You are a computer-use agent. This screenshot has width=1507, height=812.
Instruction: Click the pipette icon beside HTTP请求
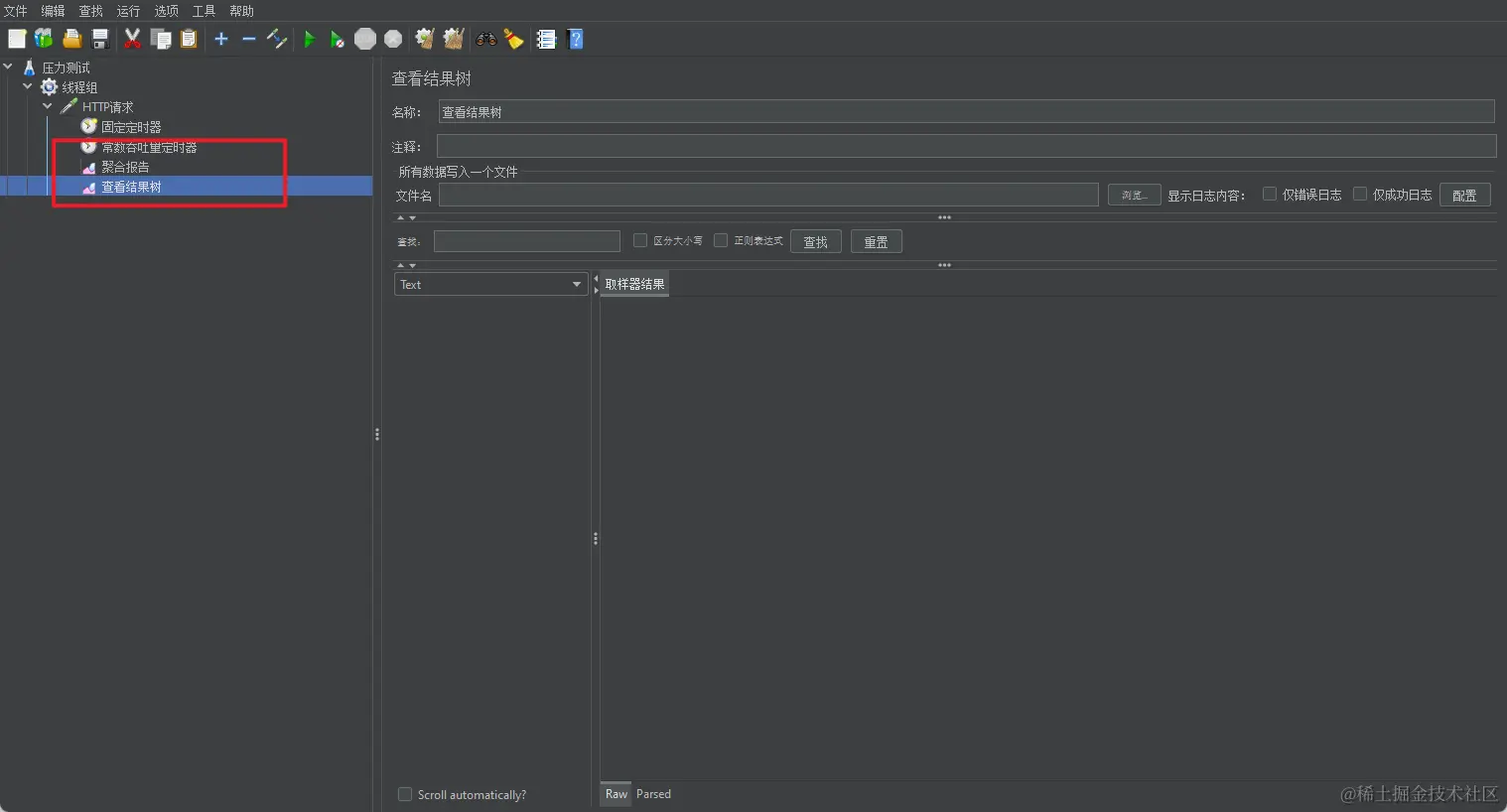[x=68, y=106]
